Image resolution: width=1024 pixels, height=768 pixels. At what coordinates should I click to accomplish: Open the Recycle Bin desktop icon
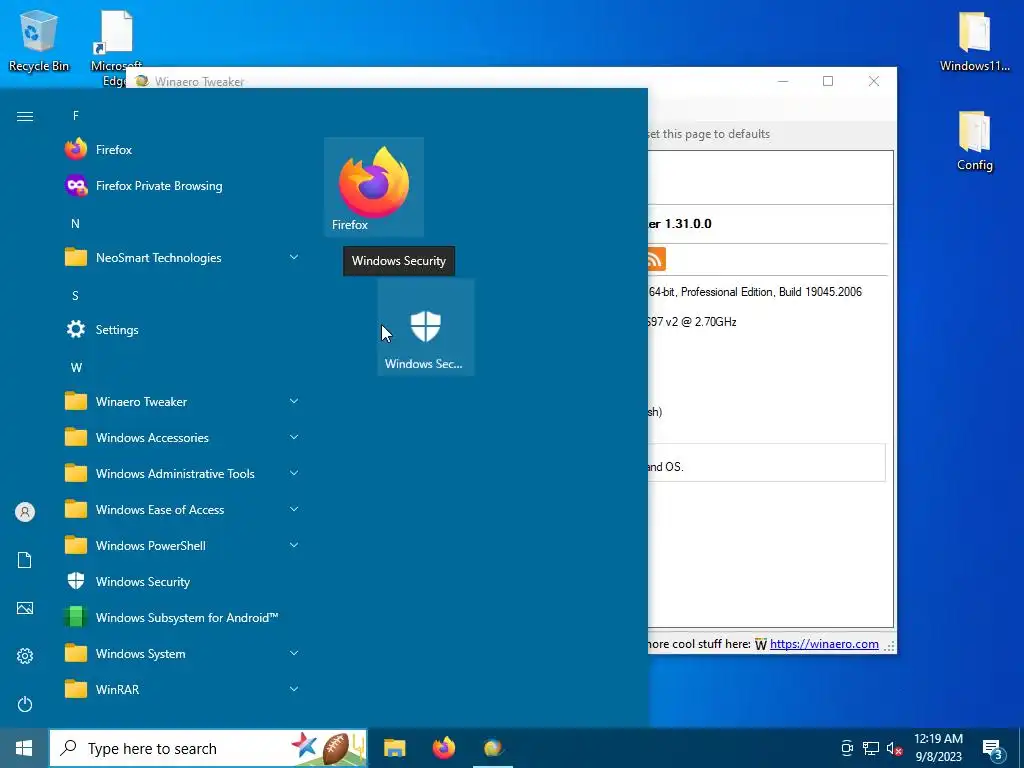(39, 40)
